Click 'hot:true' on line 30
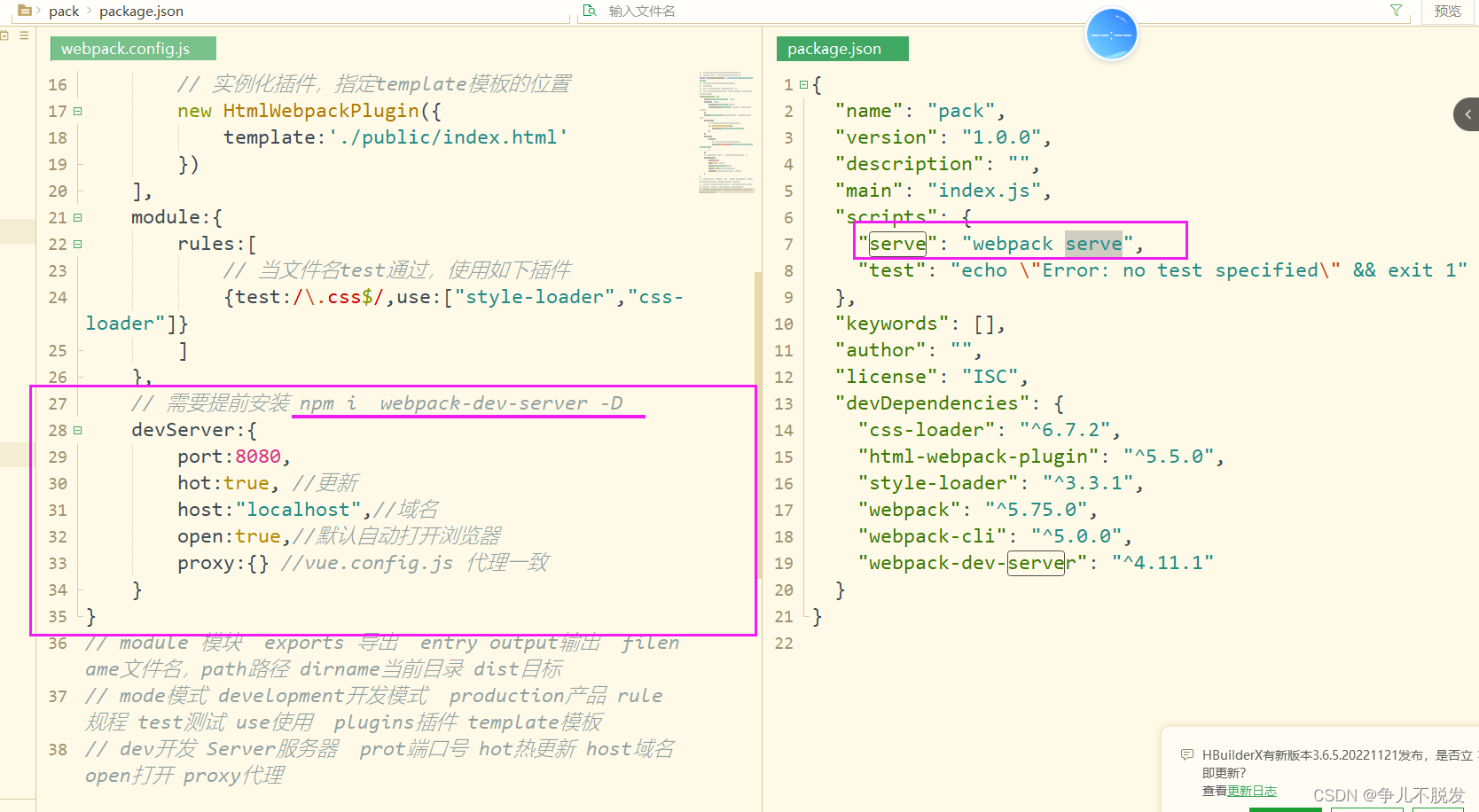Screen dimensions: 1479x812 [223, 483]
